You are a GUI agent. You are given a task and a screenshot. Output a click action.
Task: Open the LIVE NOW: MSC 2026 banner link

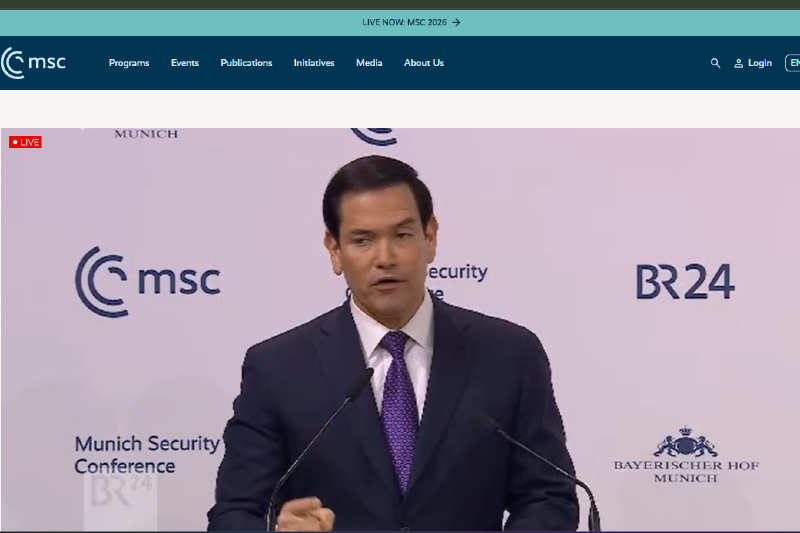click(411, 22)
